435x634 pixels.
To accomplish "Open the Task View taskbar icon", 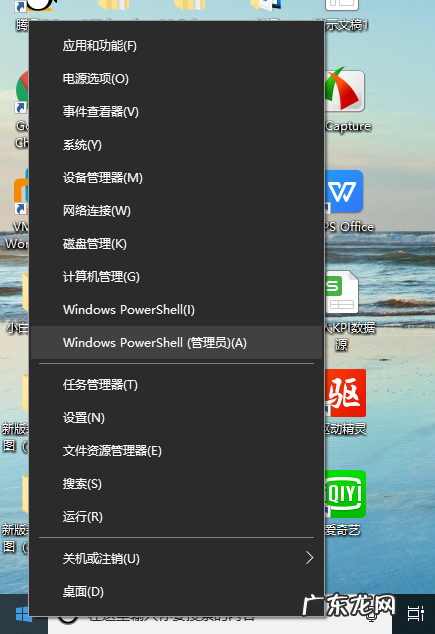I will [x=415, y=614].
